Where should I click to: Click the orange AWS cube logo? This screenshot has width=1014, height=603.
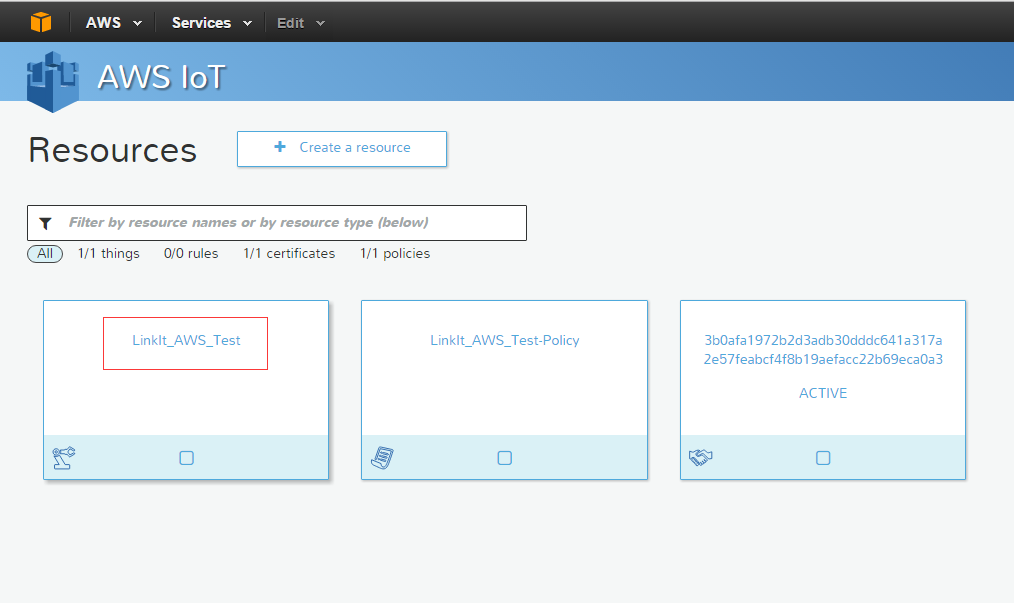coord(41,22)
